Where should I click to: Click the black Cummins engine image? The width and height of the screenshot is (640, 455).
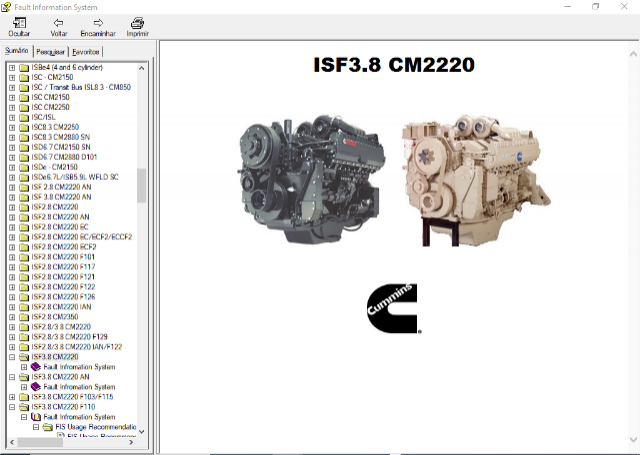[x=311, y=180]
